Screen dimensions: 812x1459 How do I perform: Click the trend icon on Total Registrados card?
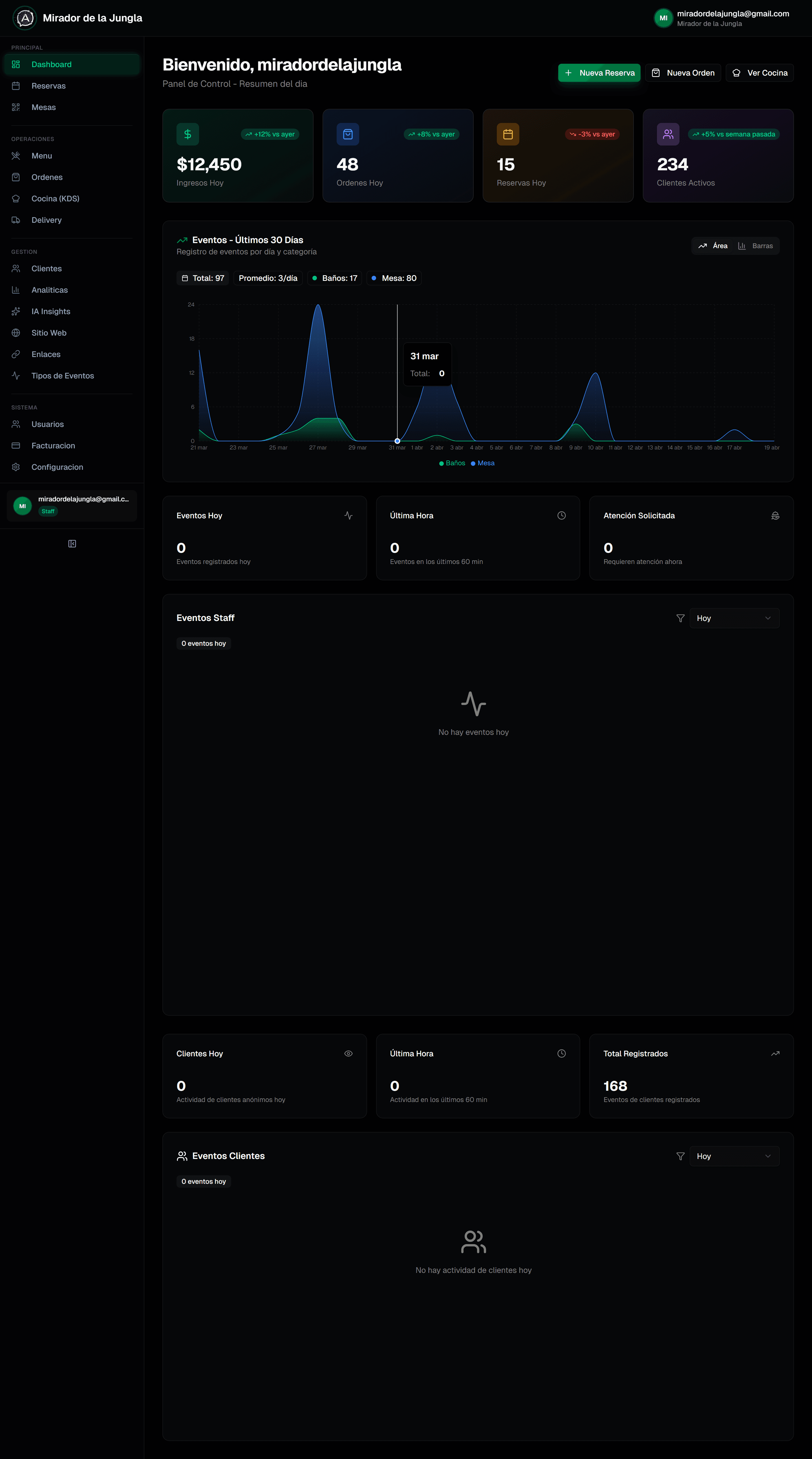[775, 1054]
